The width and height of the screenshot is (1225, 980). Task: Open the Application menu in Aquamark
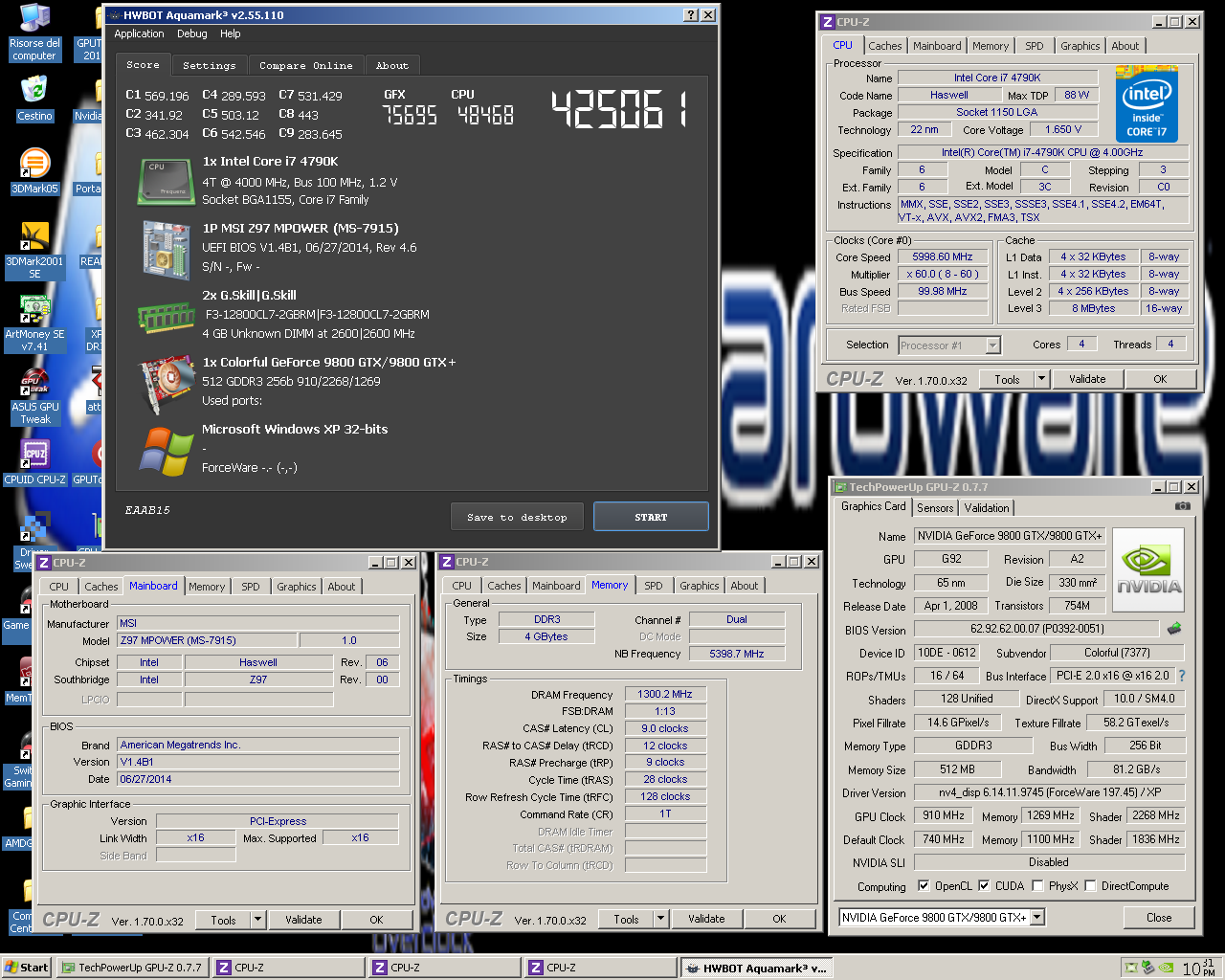tap(139, 33)
